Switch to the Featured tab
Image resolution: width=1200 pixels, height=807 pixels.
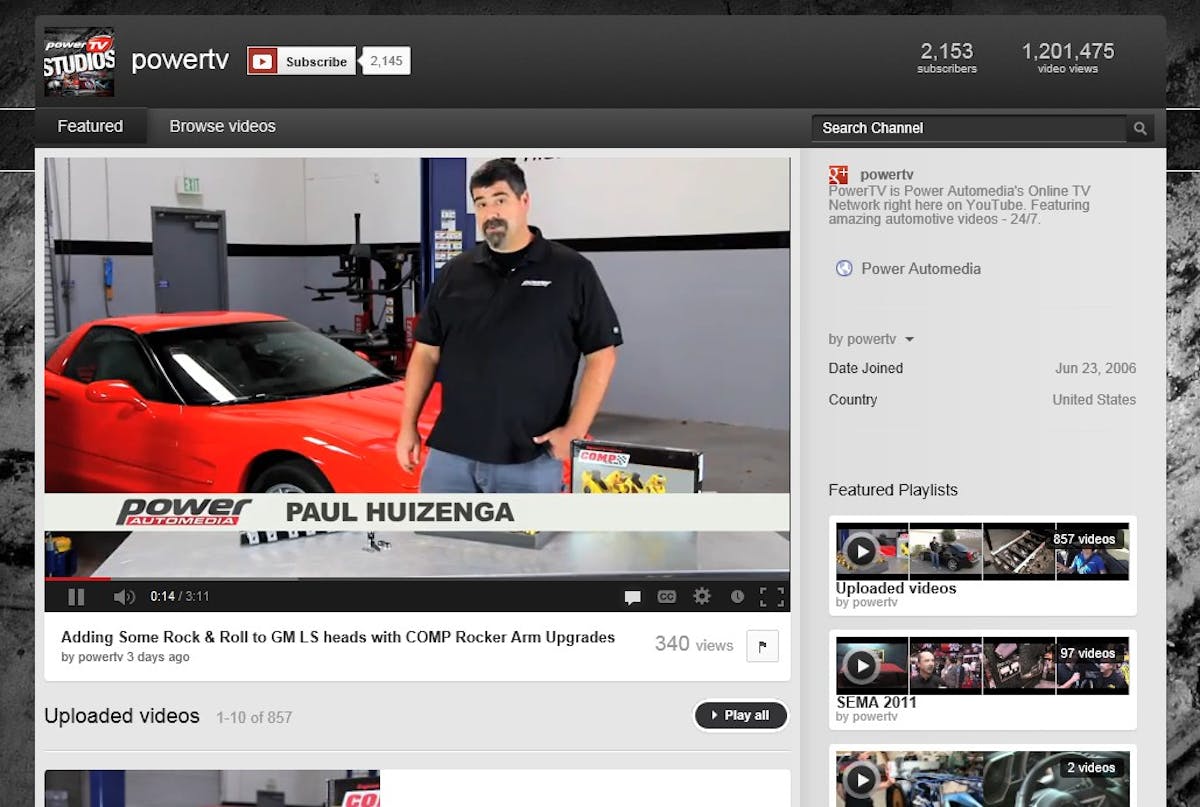tap(90, 127)
